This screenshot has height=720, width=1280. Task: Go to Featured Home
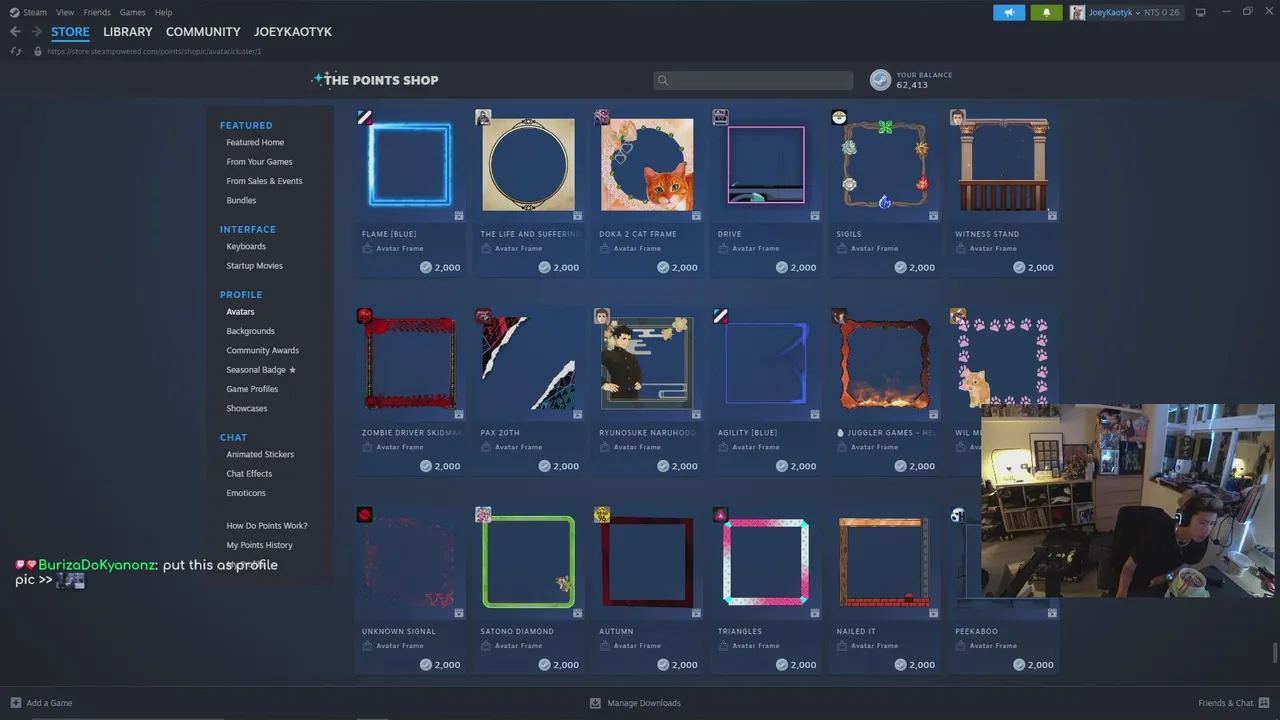(x=255, y=142)
